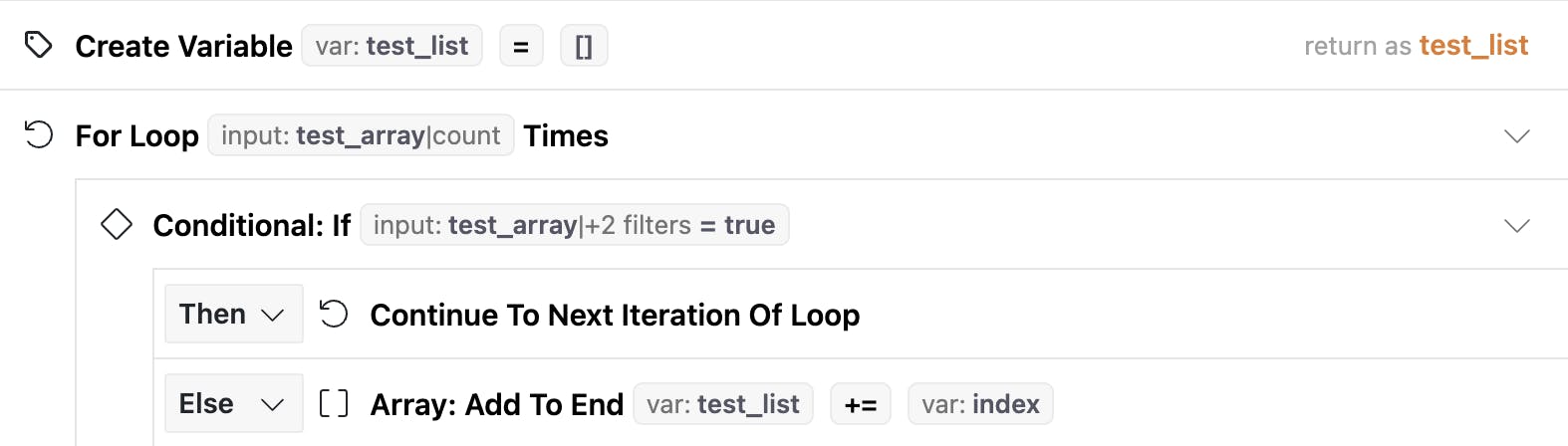Click the brackets icon beside Array: Add To End
1568x446 pixels.
tap(334, 403)
